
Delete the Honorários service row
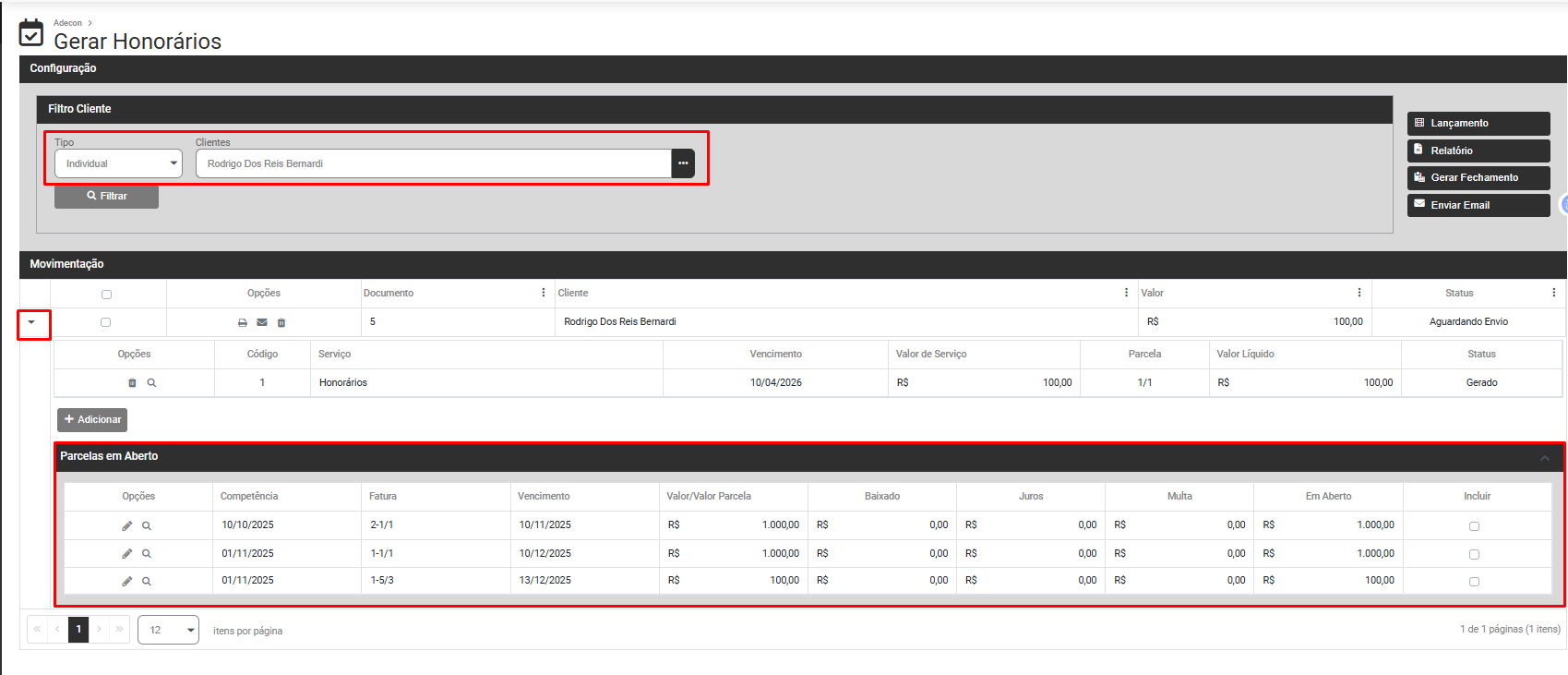(x=132, y=383)
